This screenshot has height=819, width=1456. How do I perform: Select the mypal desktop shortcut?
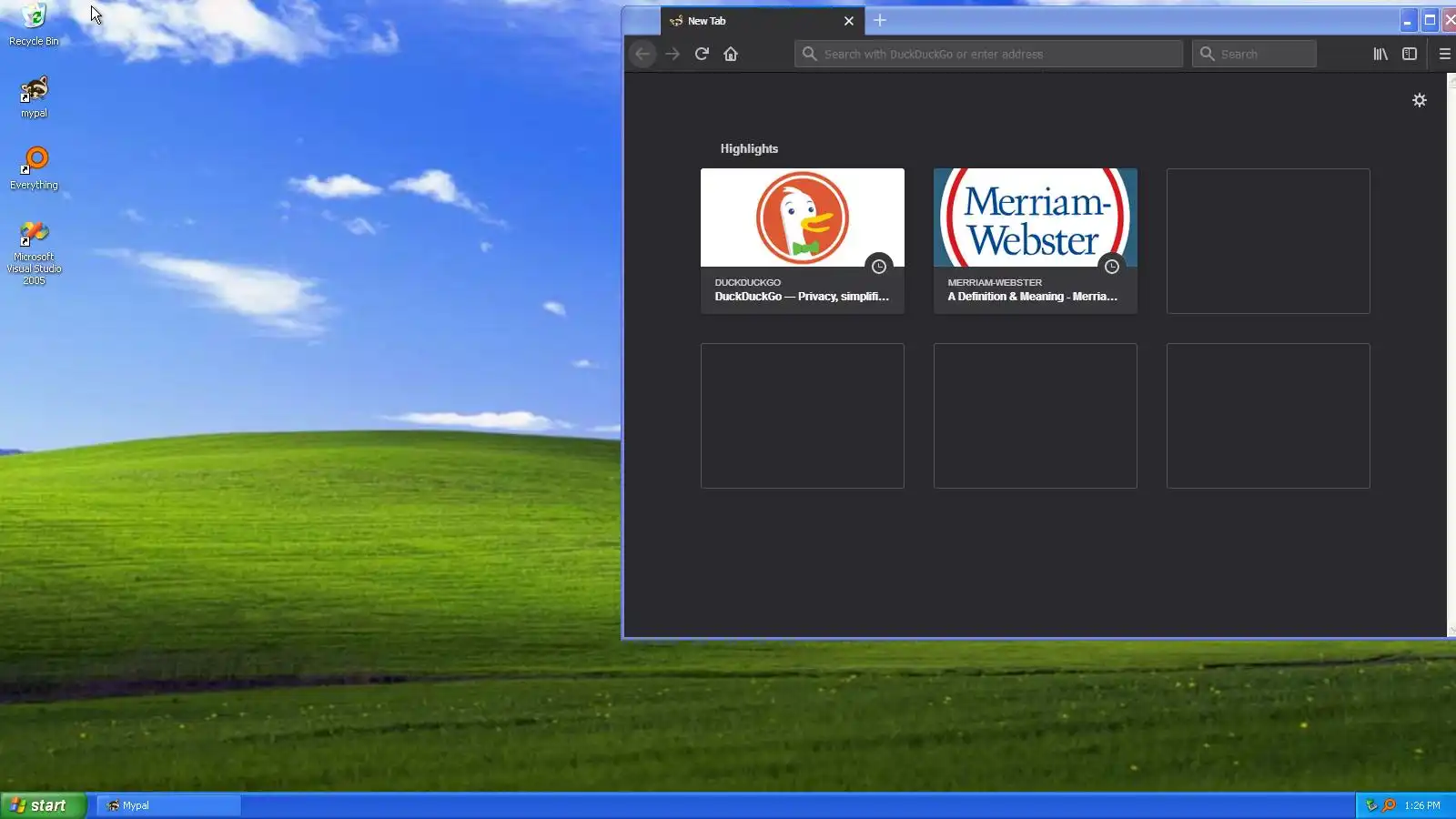pyautogui.click(x=34, y=97)
